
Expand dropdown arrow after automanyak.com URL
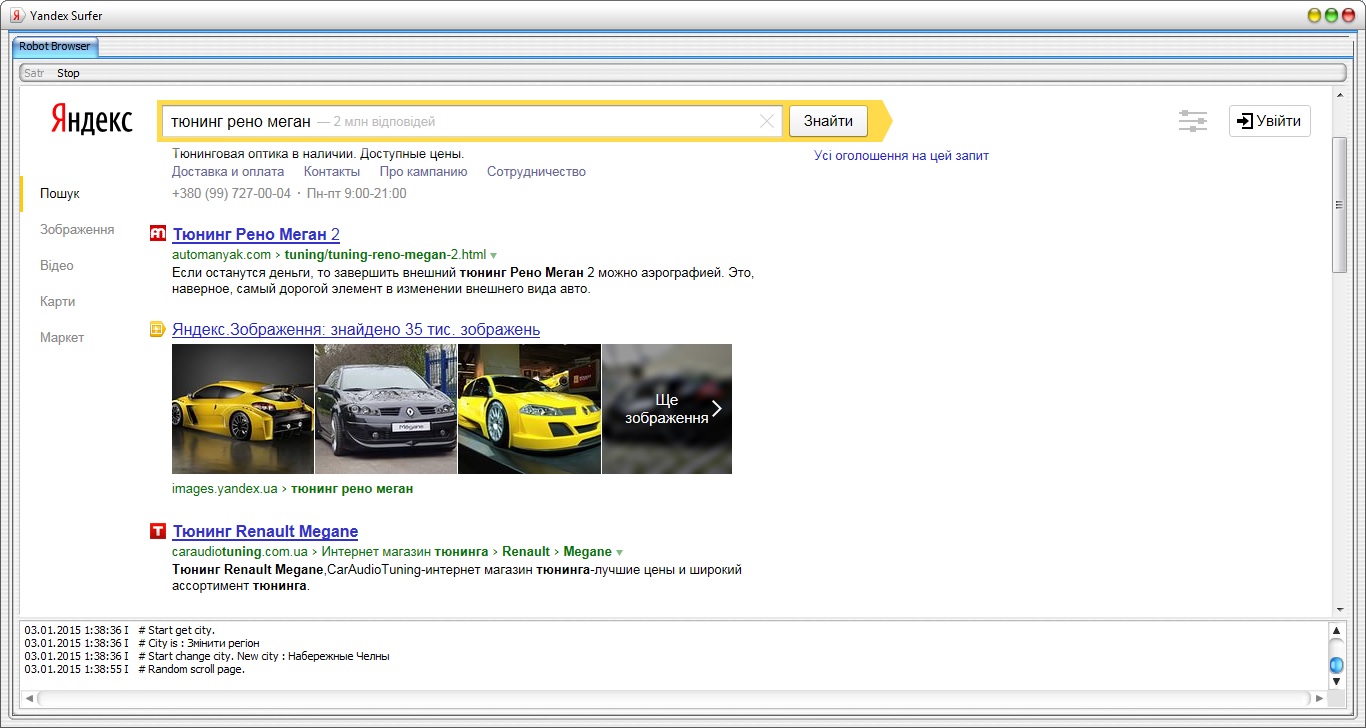click(493, 256)
